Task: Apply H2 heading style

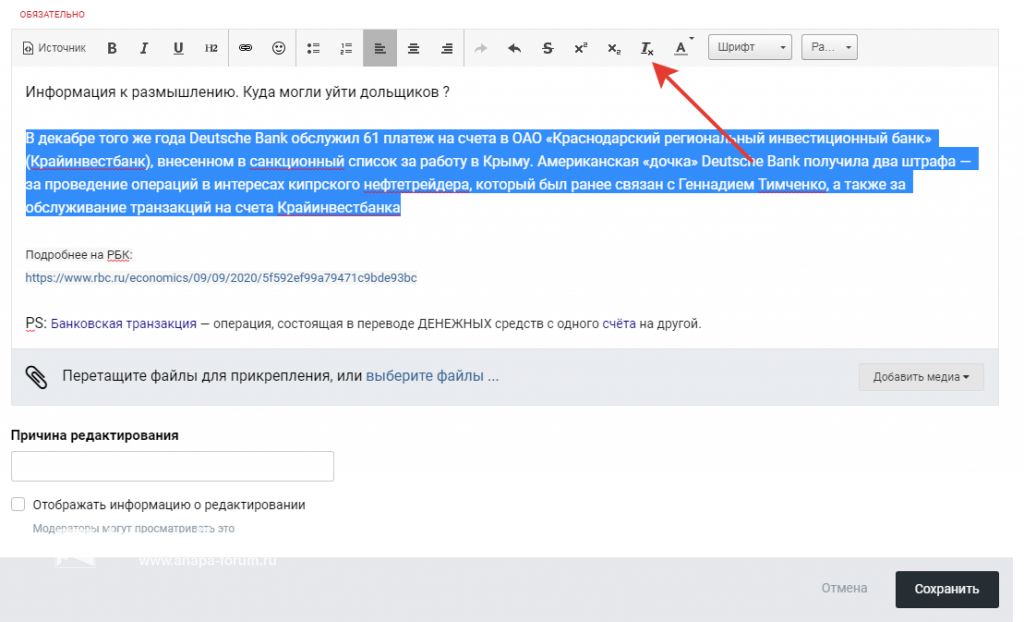Action: 211,48
